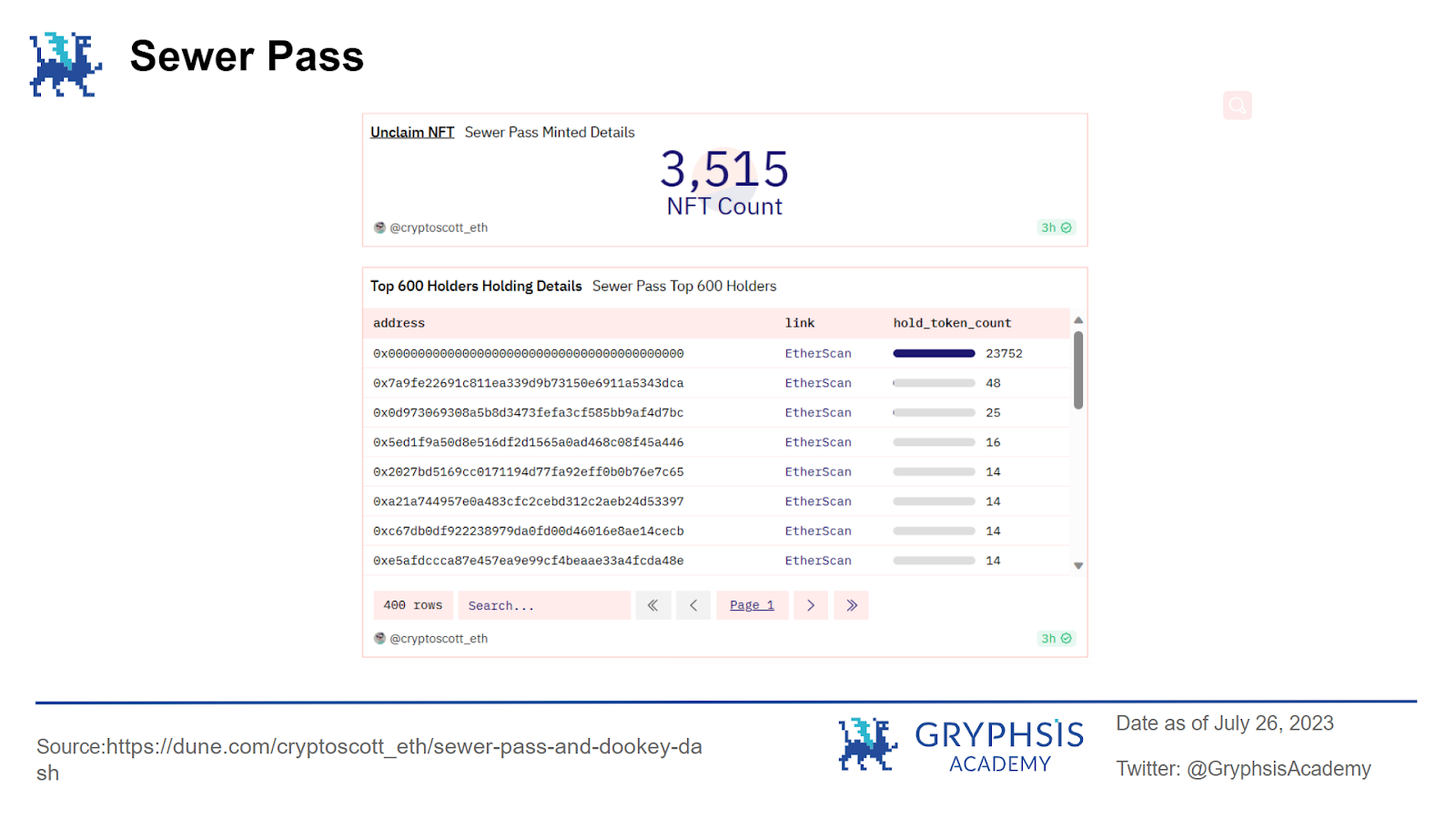Click the hold count value 23752

(x=1004, y=353)
